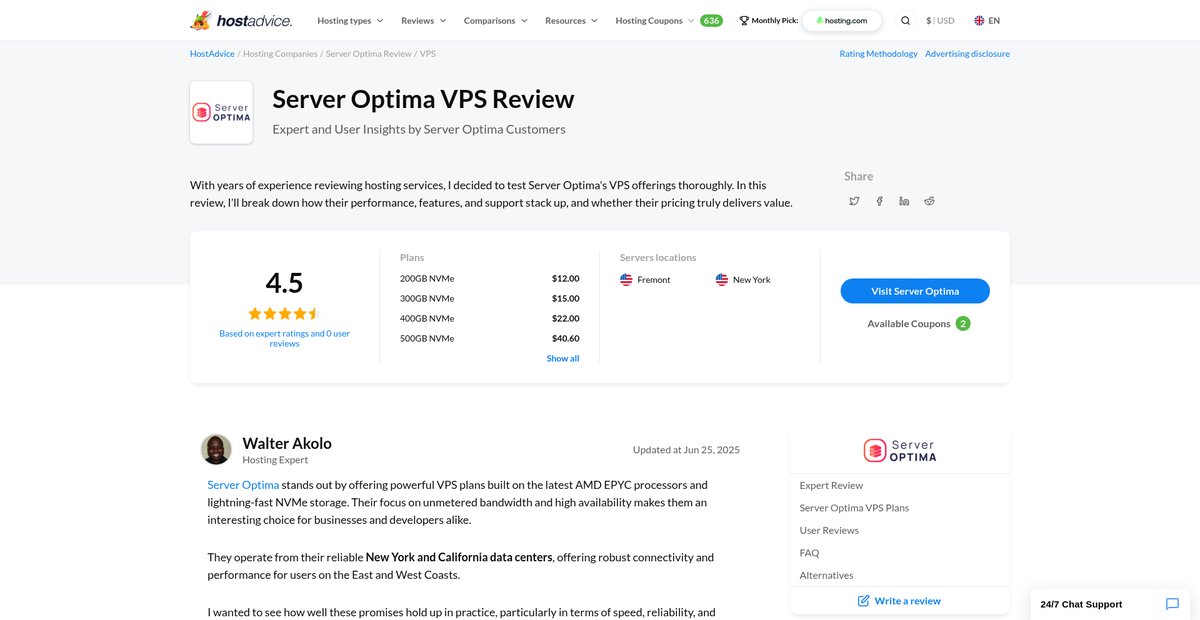The image size is (1200, 620).
Task: Click Walter Akolo's author avatar
Action: tap(216, 449)
